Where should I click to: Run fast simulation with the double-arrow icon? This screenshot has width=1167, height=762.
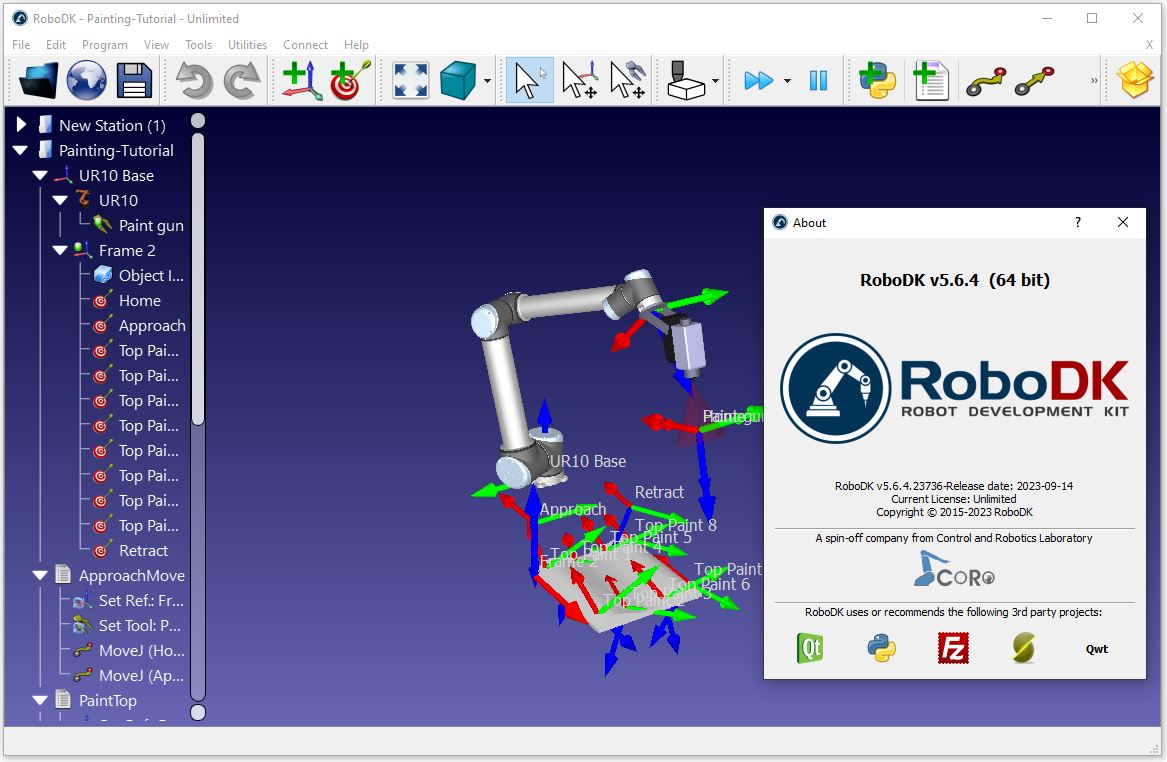pos(758,80)
